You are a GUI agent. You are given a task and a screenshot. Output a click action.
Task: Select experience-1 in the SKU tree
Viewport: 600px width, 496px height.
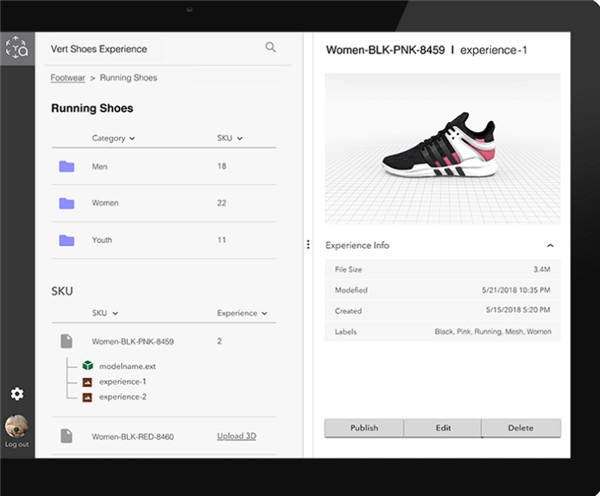(122, 381)
